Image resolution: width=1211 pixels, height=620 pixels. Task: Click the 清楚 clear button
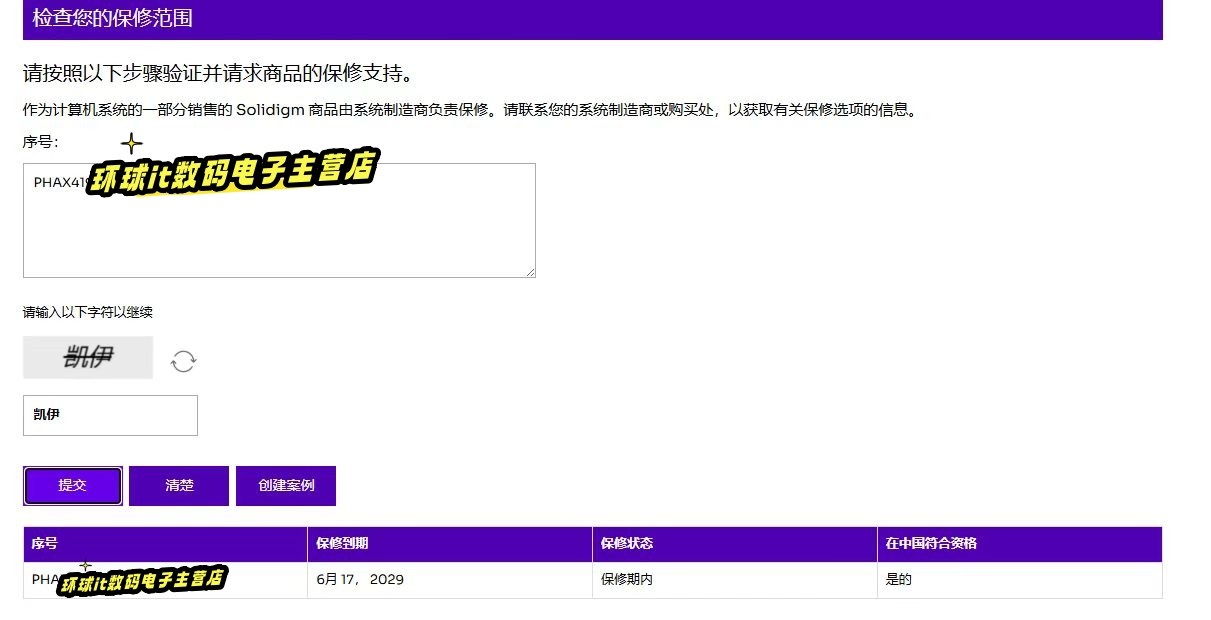point(179,486)
